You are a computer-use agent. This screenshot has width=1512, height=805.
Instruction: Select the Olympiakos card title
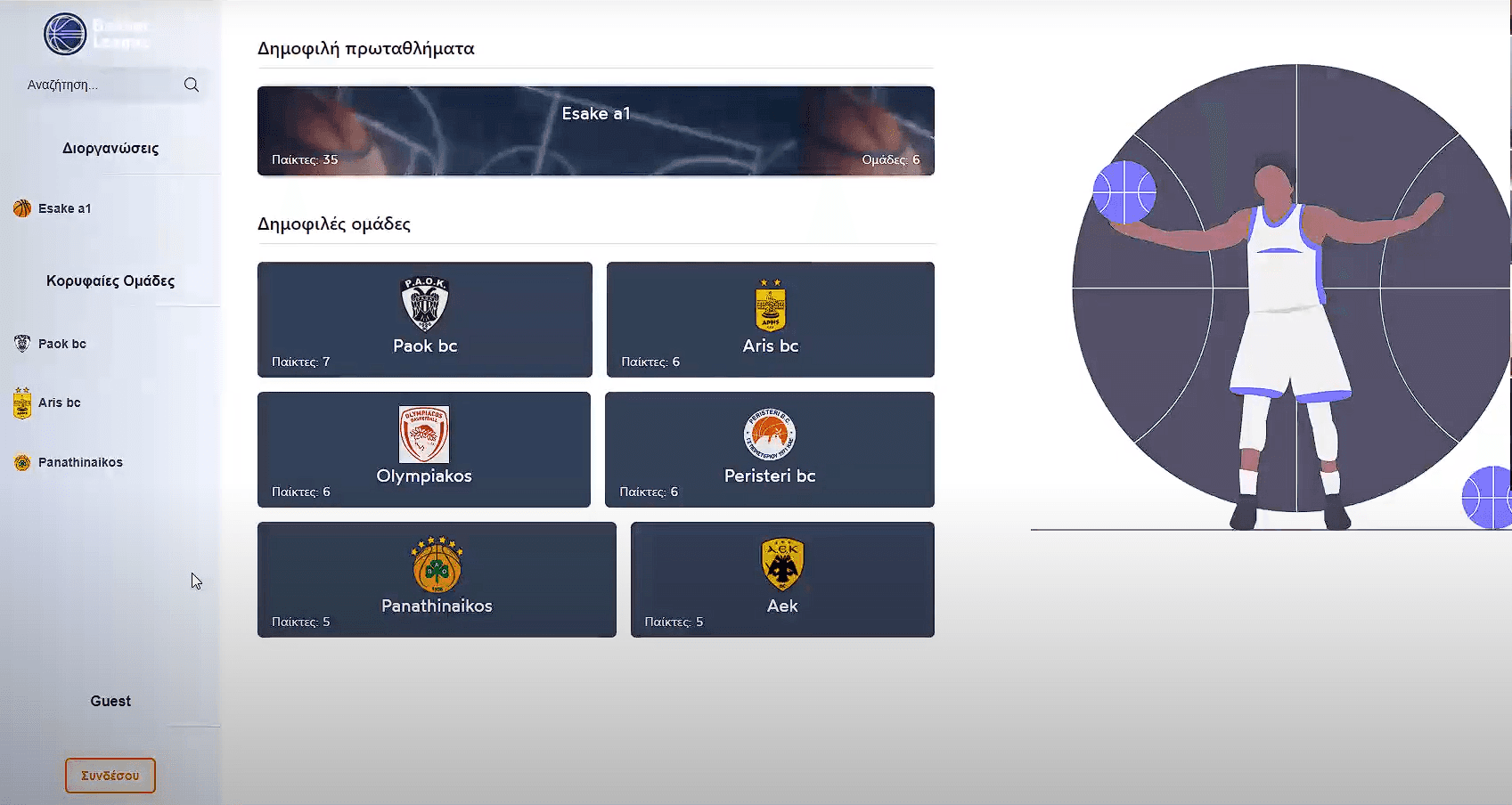pos(424,476)
